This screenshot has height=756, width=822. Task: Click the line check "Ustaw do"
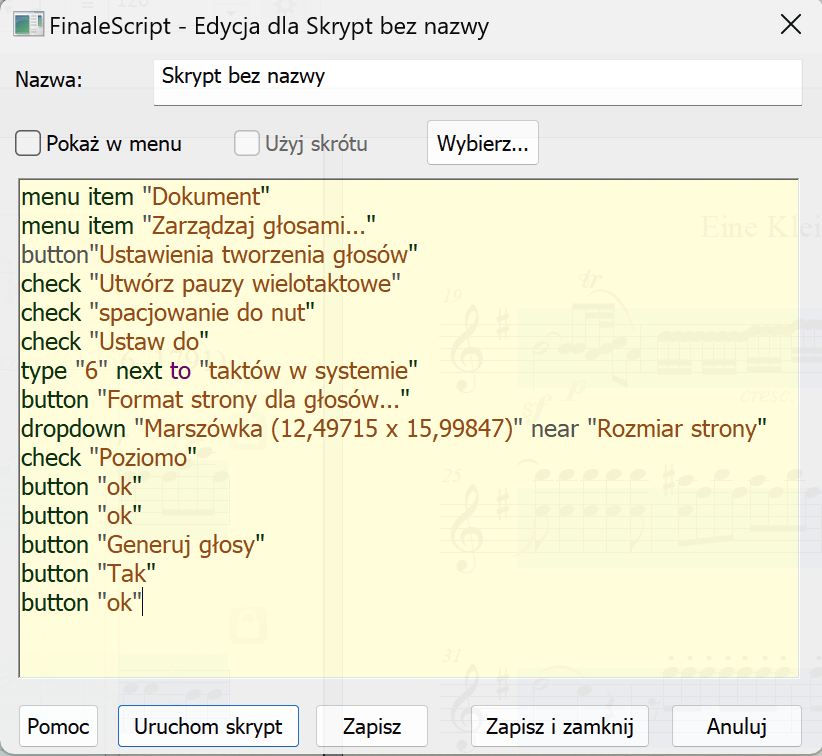[x=115, y=342]
